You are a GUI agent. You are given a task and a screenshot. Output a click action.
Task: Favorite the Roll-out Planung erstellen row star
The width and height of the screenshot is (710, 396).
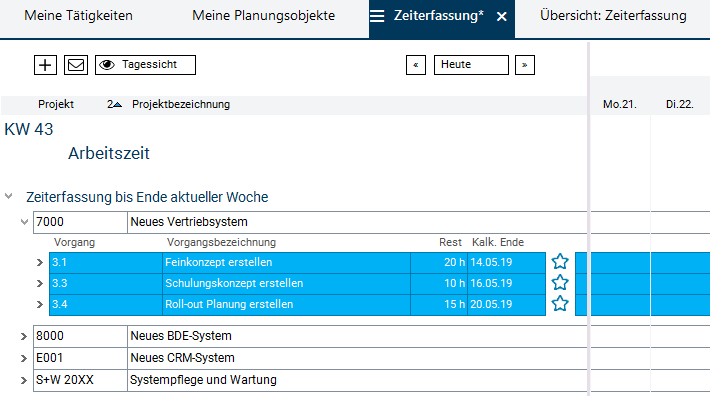pos(560,304)
